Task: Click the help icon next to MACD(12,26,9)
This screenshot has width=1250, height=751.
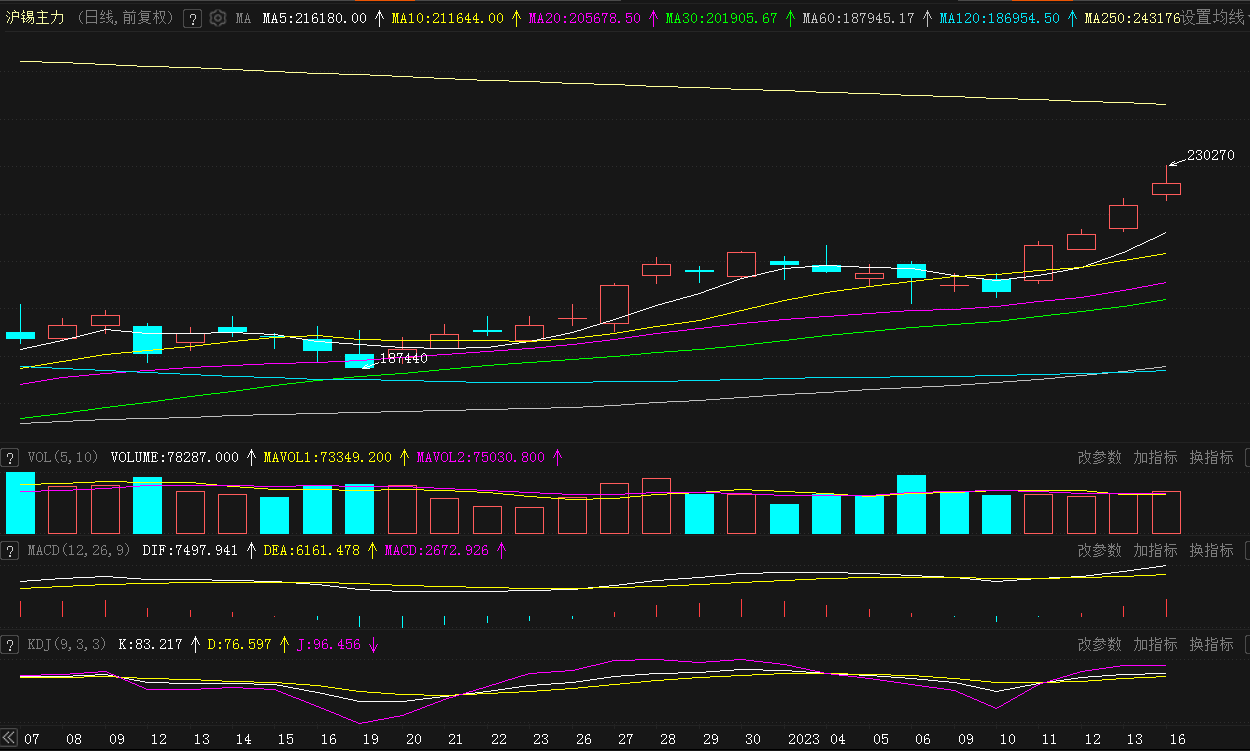Action: (x=10, y=551)
